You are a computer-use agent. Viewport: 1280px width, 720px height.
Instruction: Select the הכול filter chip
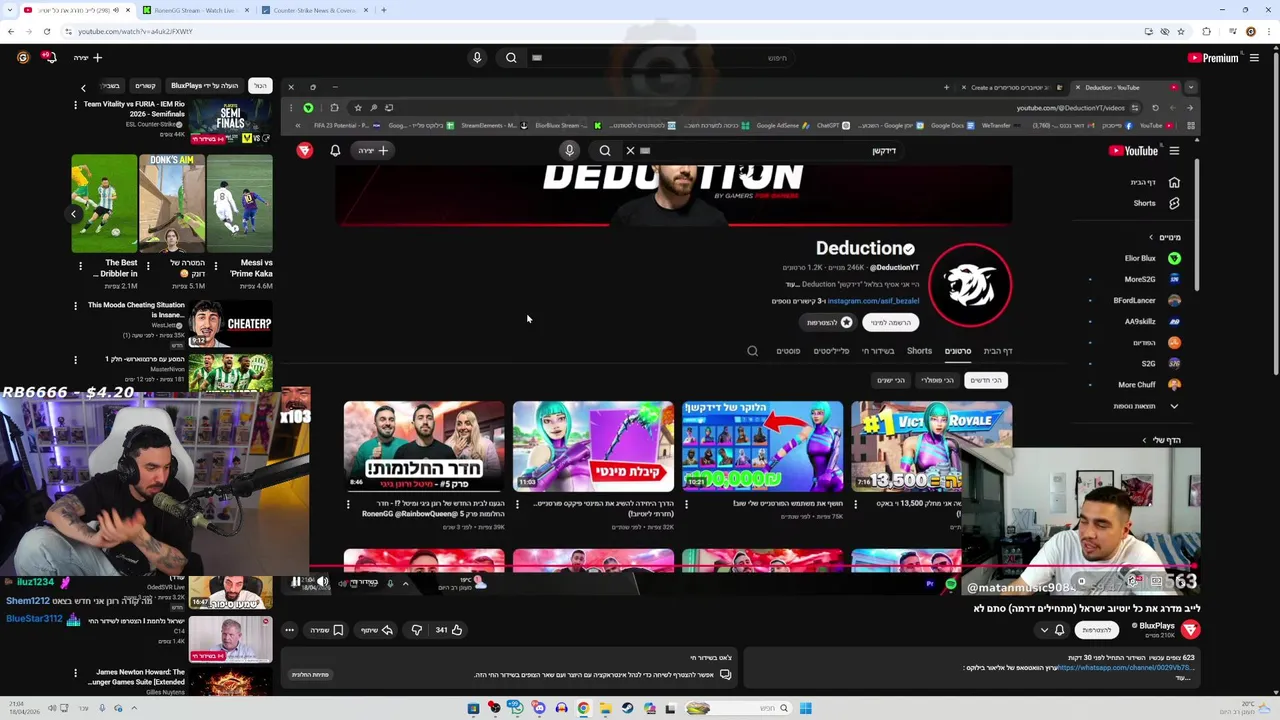tap(260, 86)
